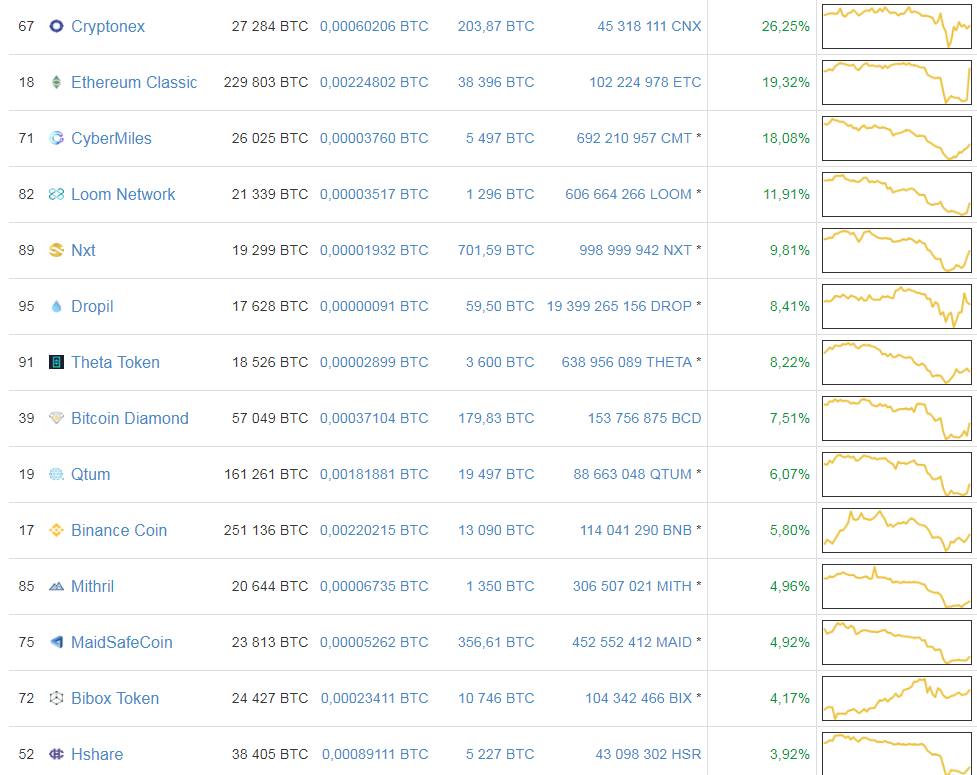Click the Hshare logo icon
The height and width of the screenshot is (775, 977).
click(x=56, y=754)
